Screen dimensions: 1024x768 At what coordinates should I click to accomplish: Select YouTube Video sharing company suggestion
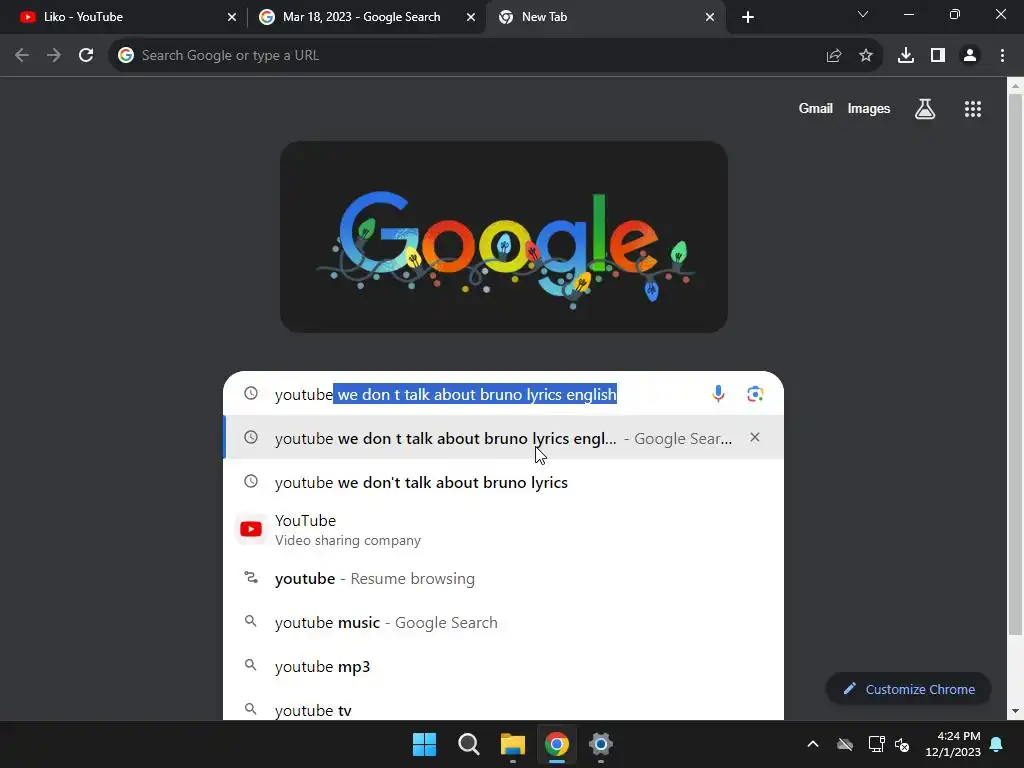(503, 530)
